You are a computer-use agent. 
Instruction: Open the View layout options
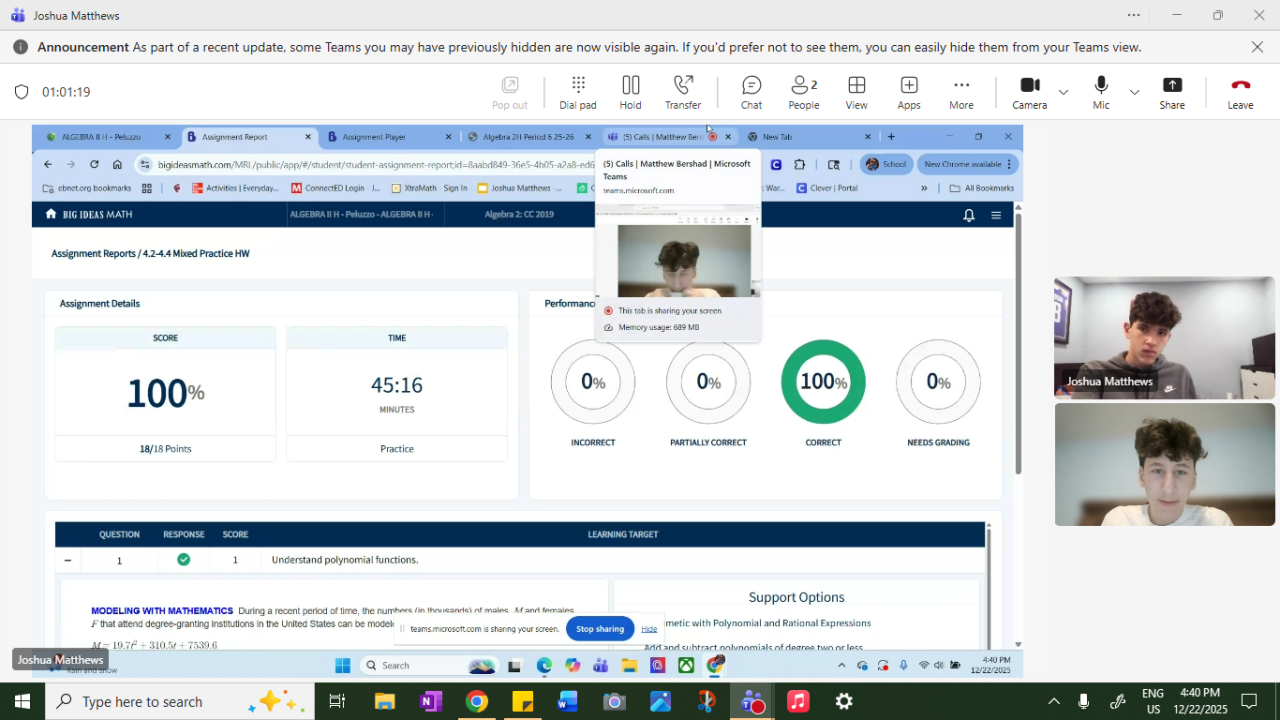pyautogui.click(x=856, y=91)
